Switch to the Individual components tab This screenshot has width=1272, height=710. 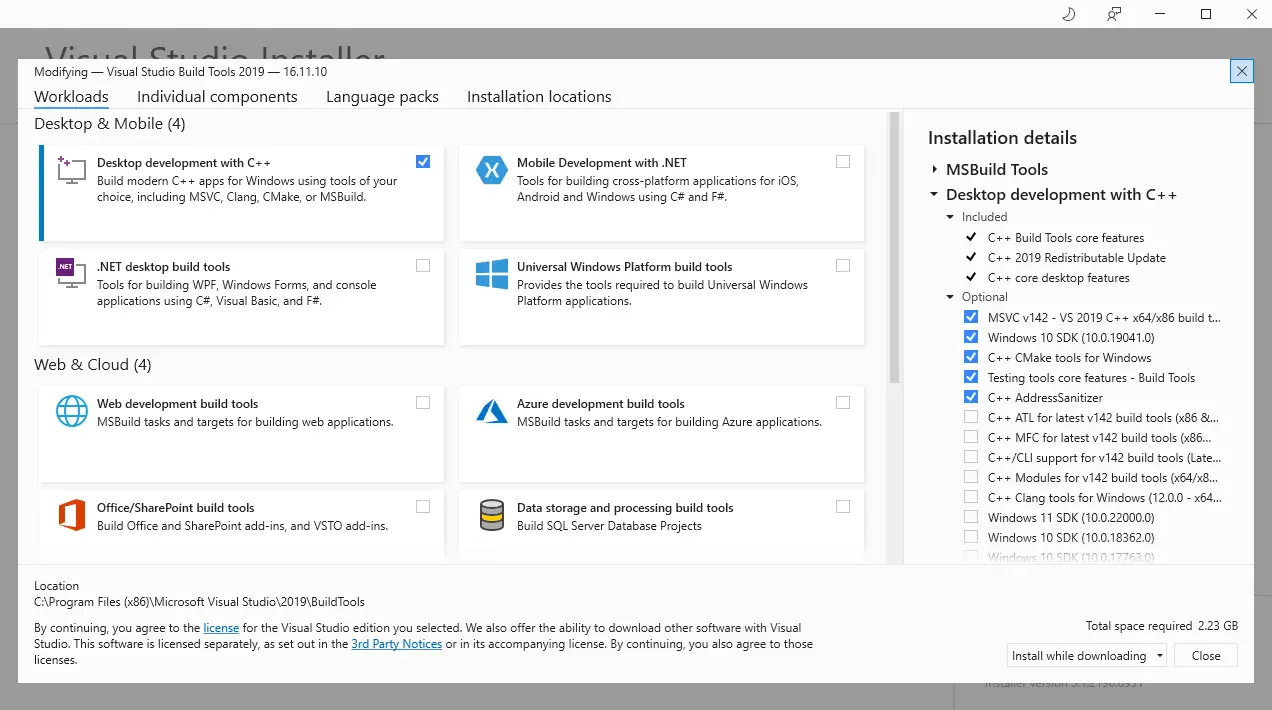[217, 96]
